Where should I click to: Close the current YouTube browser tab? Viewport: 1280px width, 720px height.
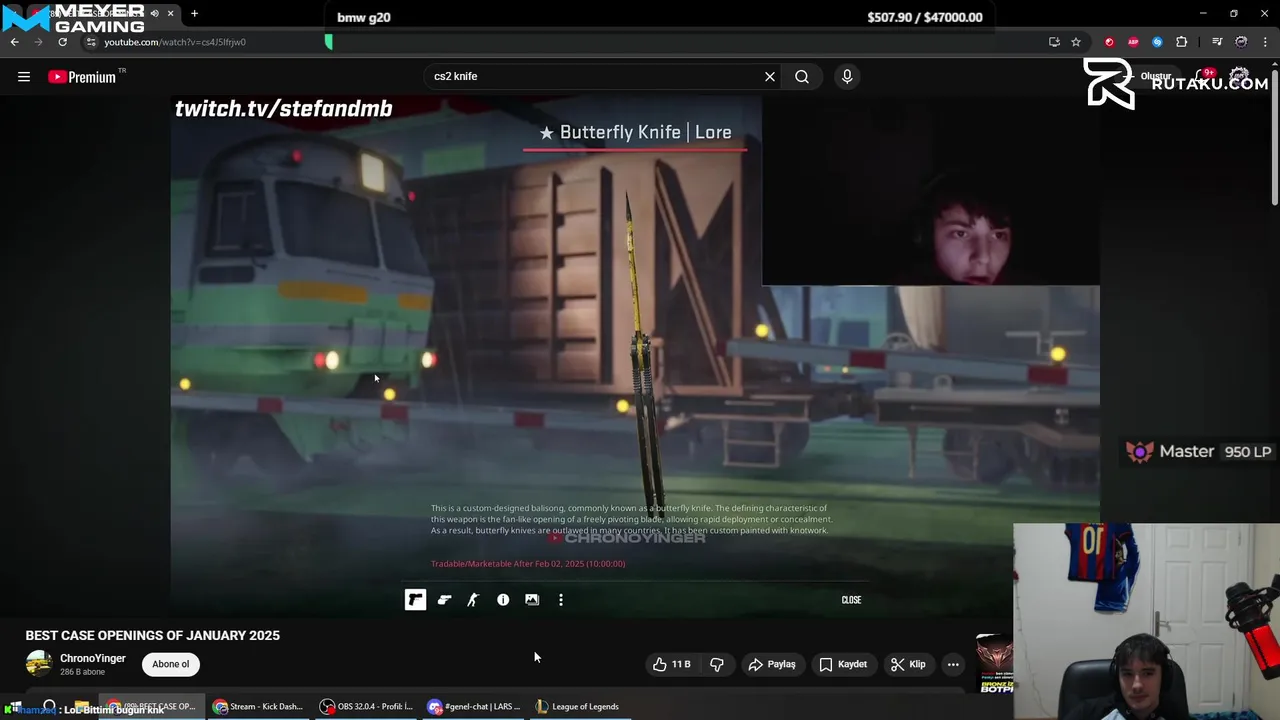coord(170,14)
